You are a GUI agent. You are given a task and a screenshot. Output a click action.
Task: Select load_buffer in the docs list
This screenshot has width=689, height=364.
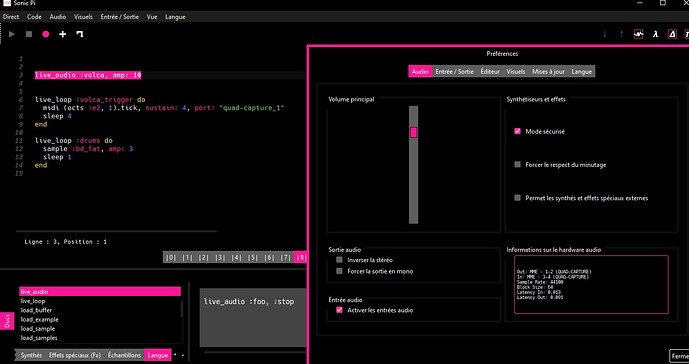click(x=100, y=310)
